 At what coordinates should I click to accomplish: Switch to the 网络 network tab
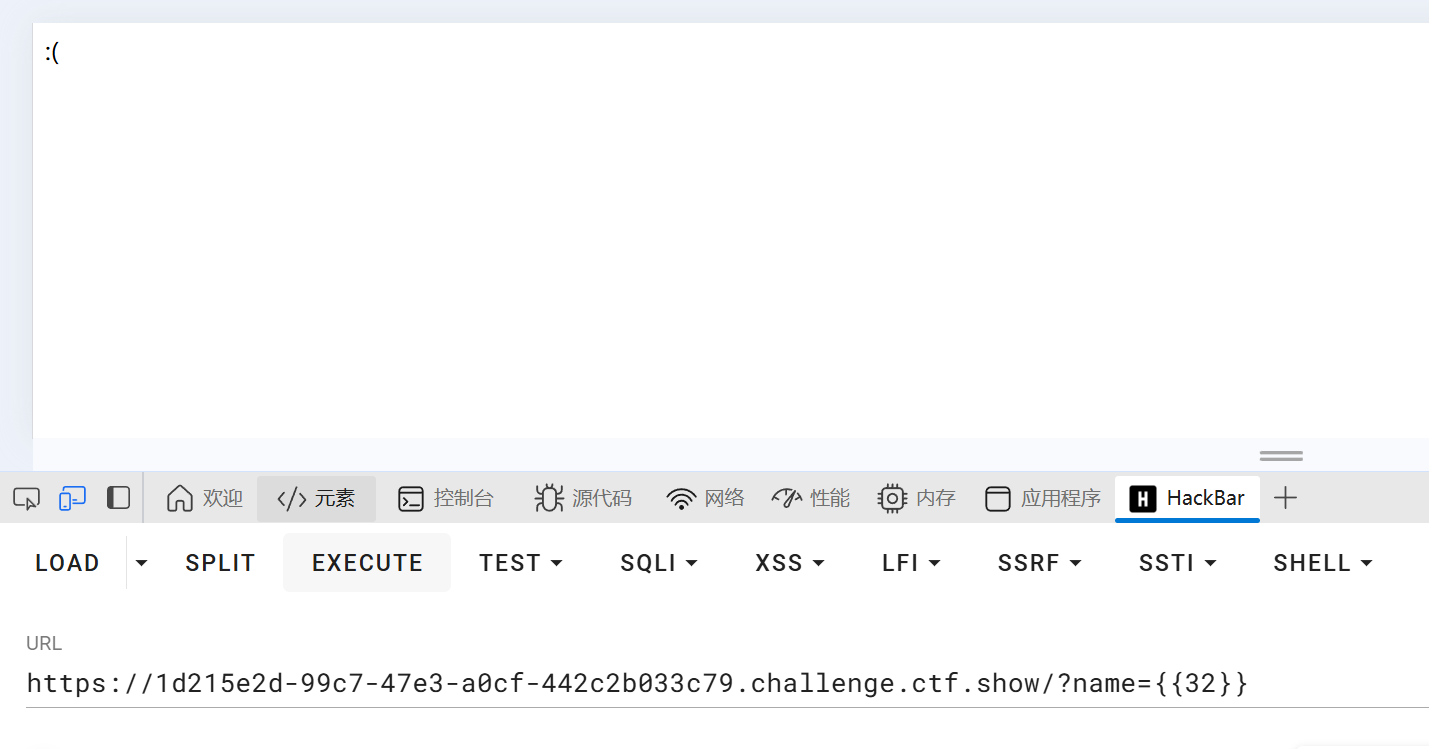click(705, 498)
